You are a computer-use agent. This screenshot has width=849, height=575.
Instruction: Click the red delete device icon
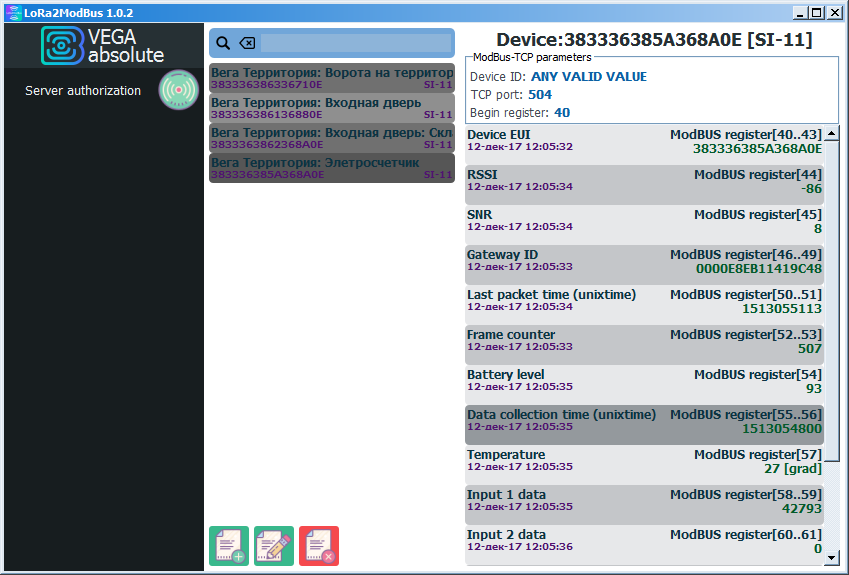(319, 546)
